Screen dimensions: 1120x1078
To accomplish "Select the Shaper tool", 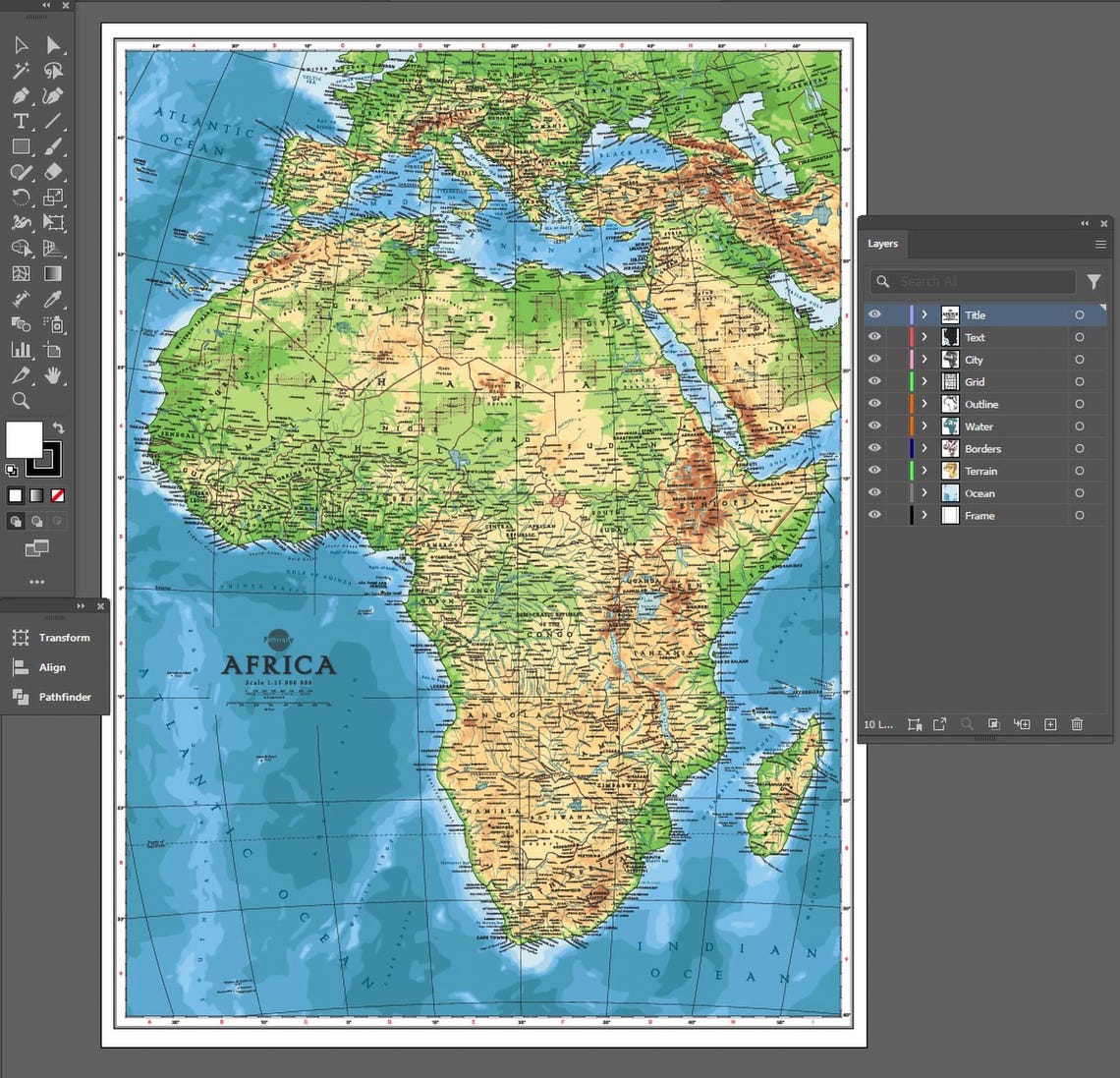I will tap(21, 172).
